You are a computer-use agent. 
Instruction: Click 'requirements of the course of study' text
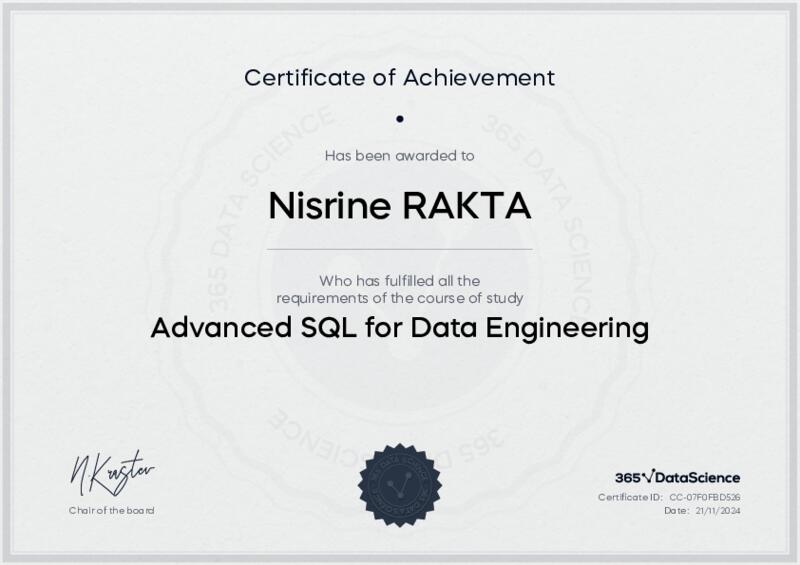click(399, 298)
